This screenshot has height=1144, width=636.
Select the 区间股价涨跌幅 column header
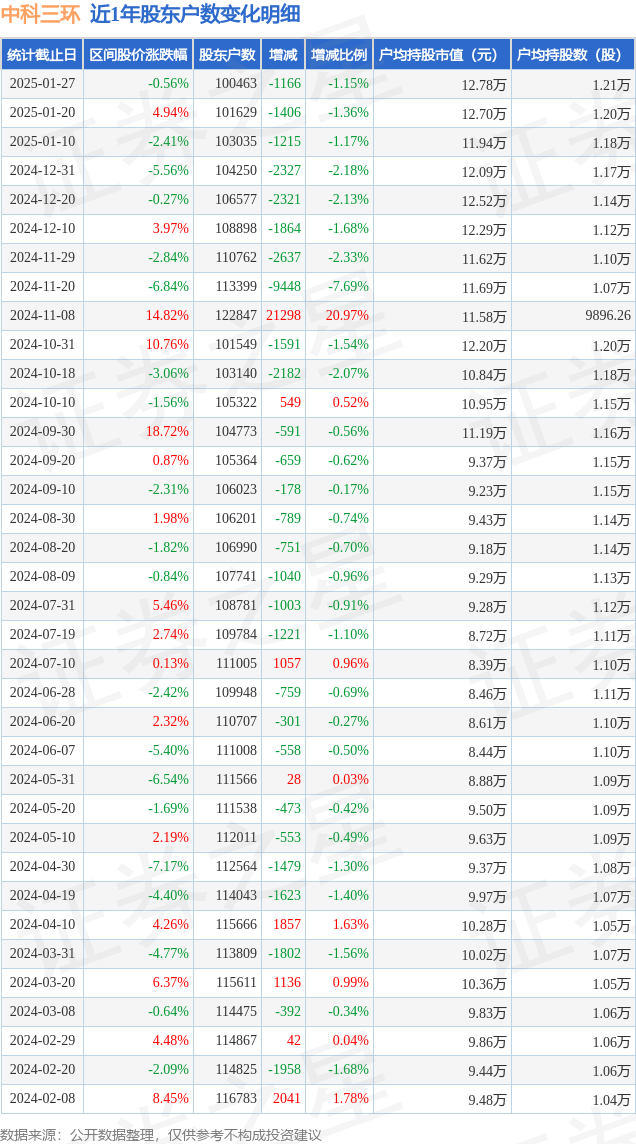click(x=137, y=55)
